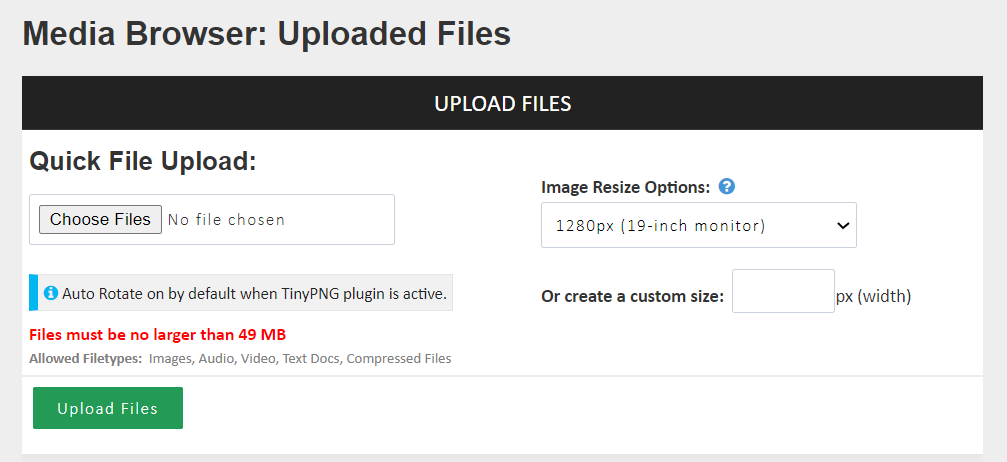Viewport: 1007px width, 462px height.
Task: Click the 'px (width)' unit label
Action: click(x=874, y=296)
